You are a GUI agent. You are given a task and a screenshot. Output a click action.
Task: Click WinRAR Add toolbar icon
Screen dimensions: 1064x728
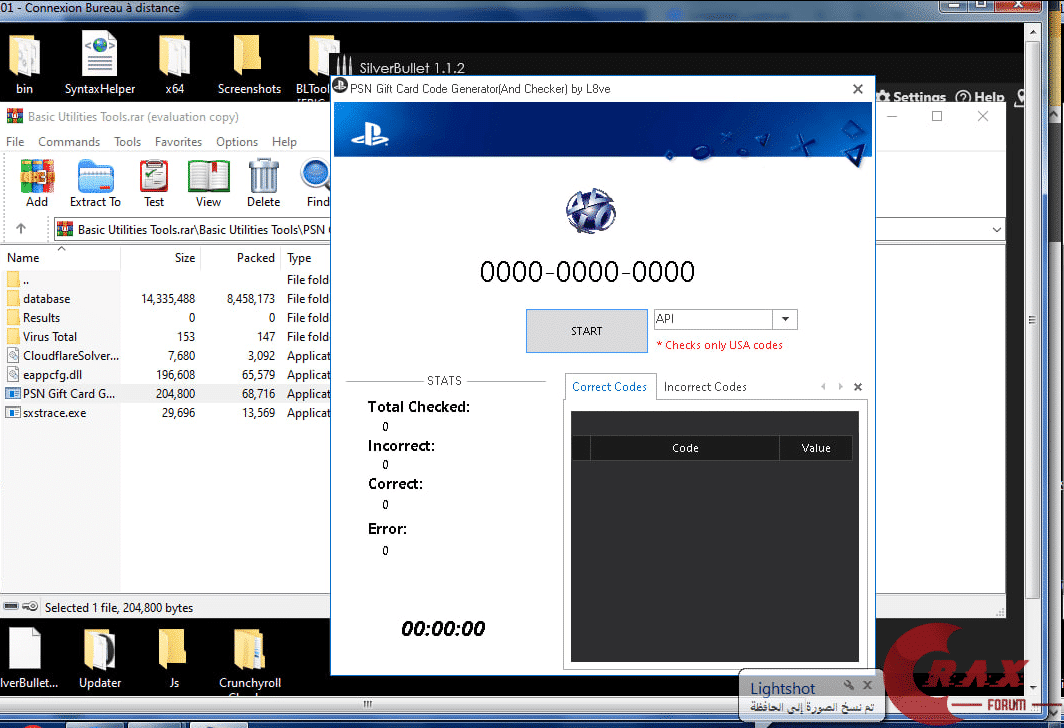tap(37, 183)
